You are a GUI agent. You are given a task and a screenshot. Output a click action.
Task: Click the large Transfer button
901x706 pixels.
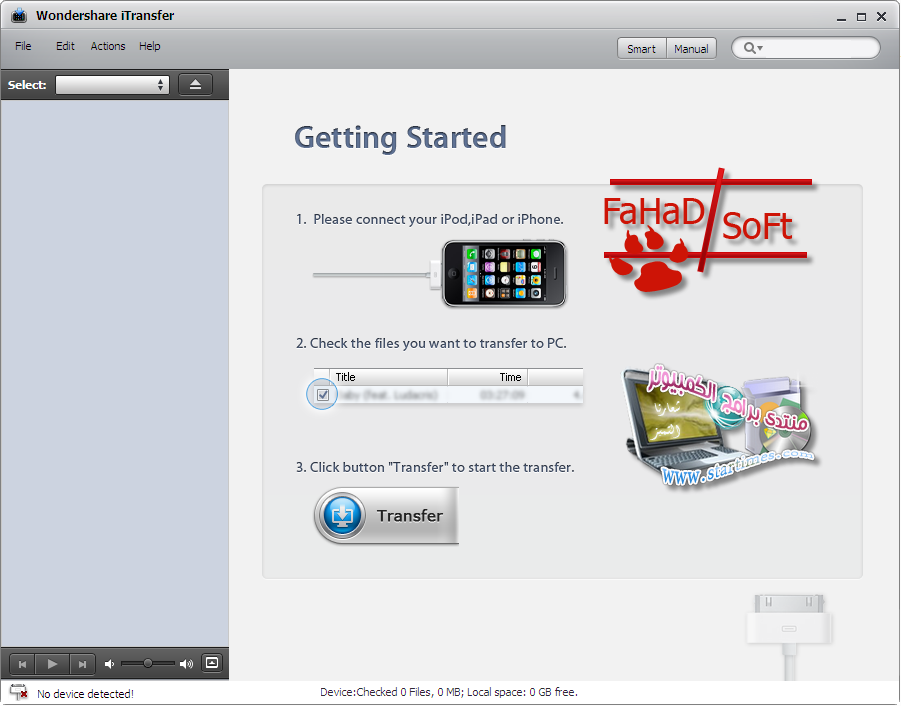coord(387,516)
